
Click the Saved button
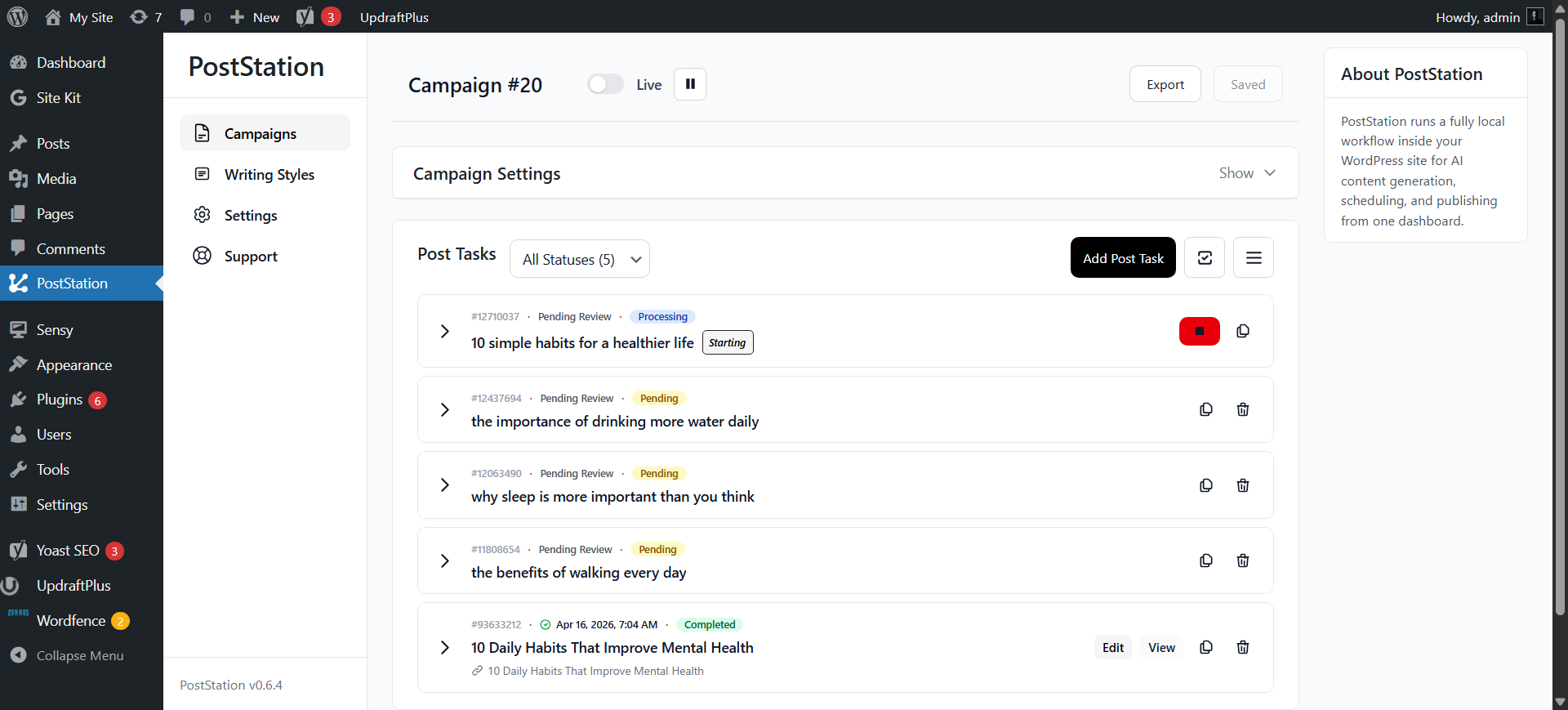click(1248, 84)
